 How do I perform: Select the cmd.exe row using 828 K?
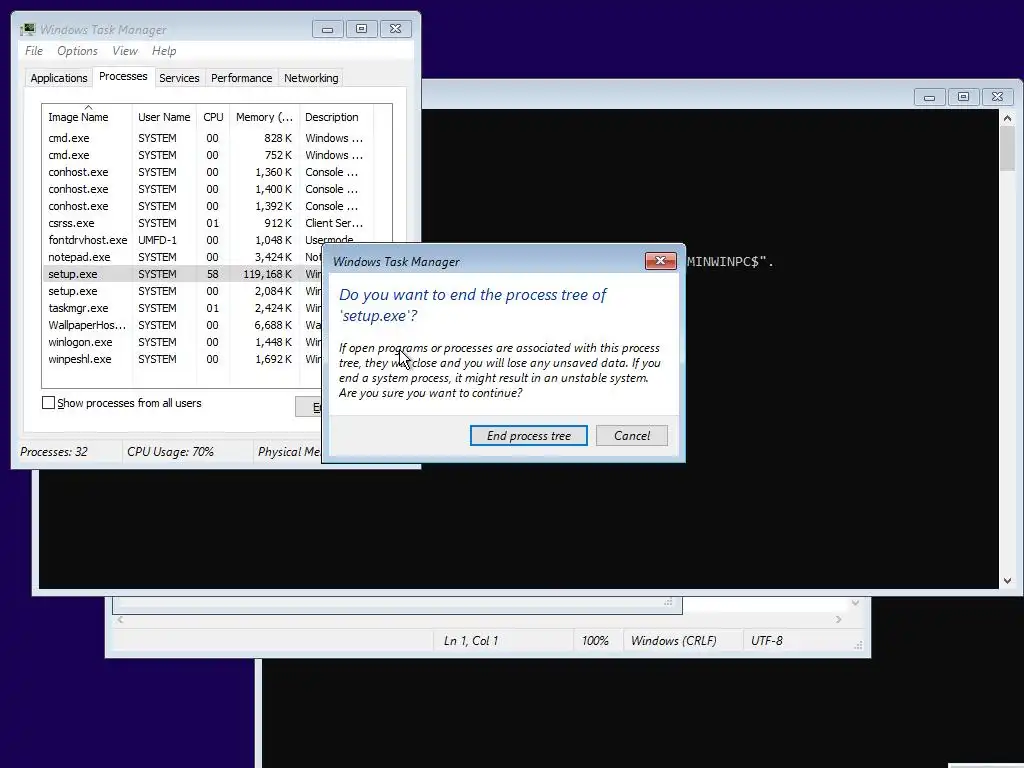pyautogui.click(x=208, y=138)
